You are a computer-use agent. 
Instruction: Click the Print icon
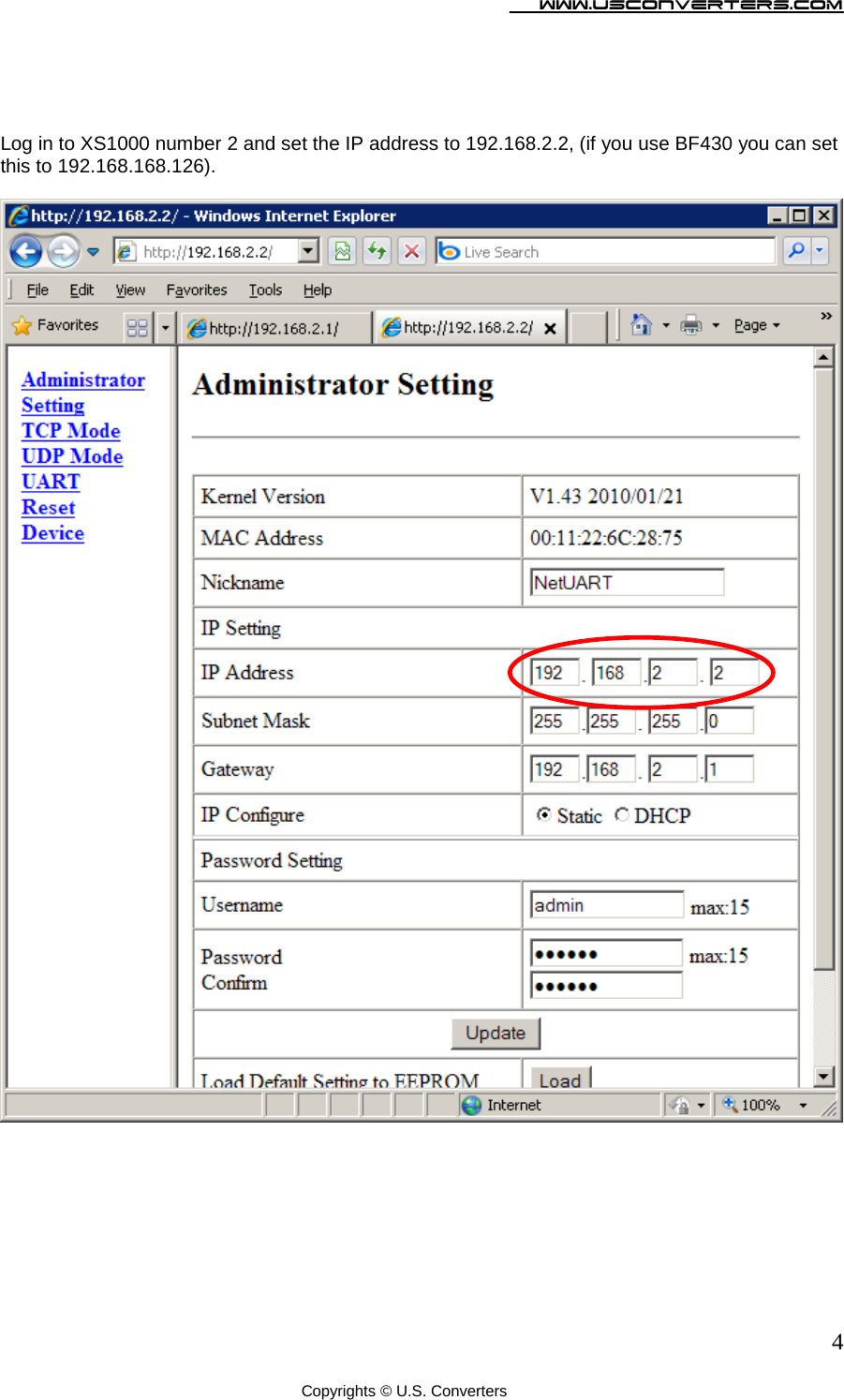pos(690,325)
